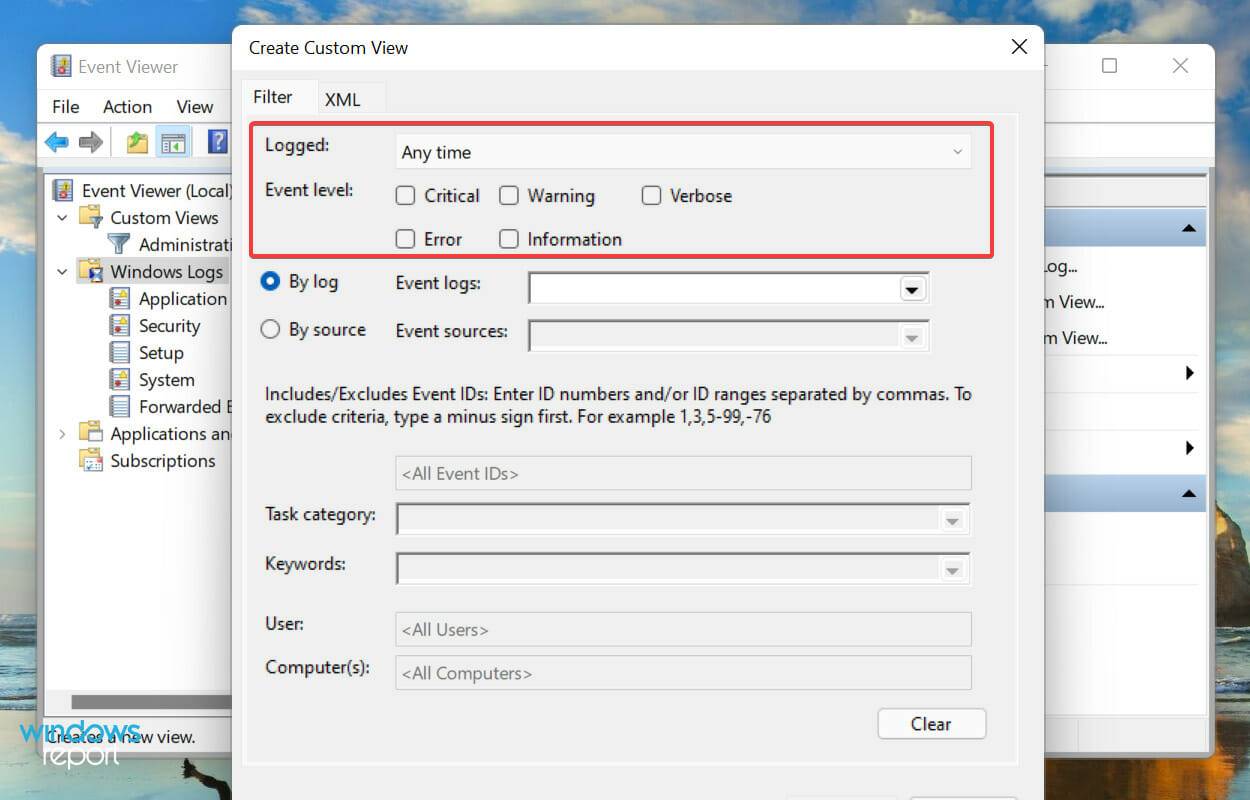Collapse the Windows Logs tree node
This screenshot has width=1250, height=800.
pos(62,271)
